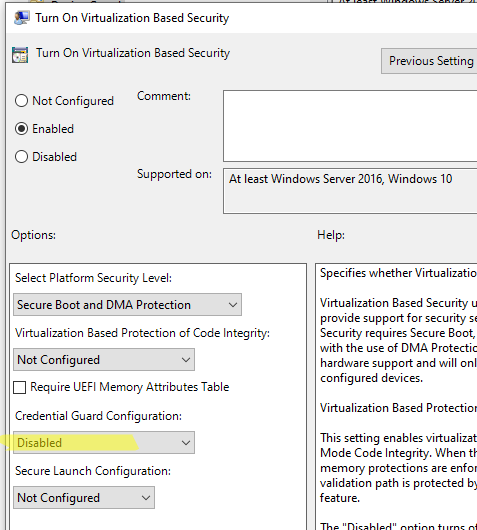This screenshot has height=530, width=477.
Task: Click the Help description text pane
Action: (x=396, y=396)
